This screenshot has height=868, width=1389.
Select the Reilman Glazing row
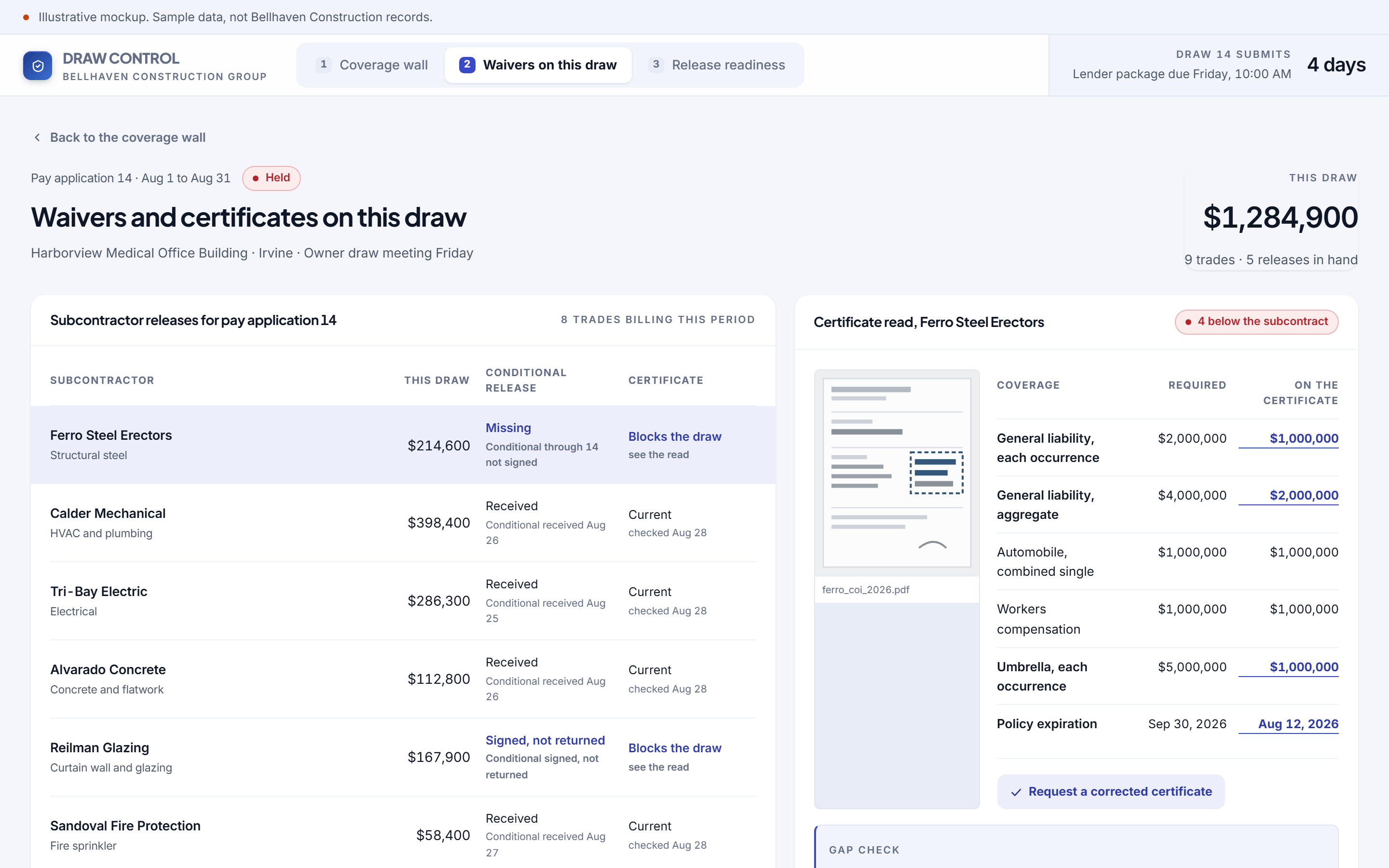[x=403, y=757]
